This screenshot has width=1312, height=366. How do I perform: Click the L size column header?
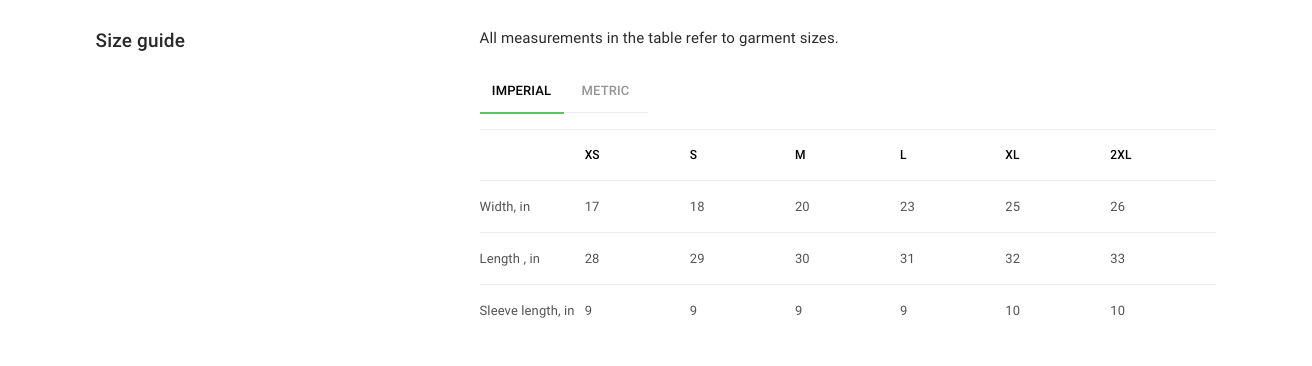[903, 155]
